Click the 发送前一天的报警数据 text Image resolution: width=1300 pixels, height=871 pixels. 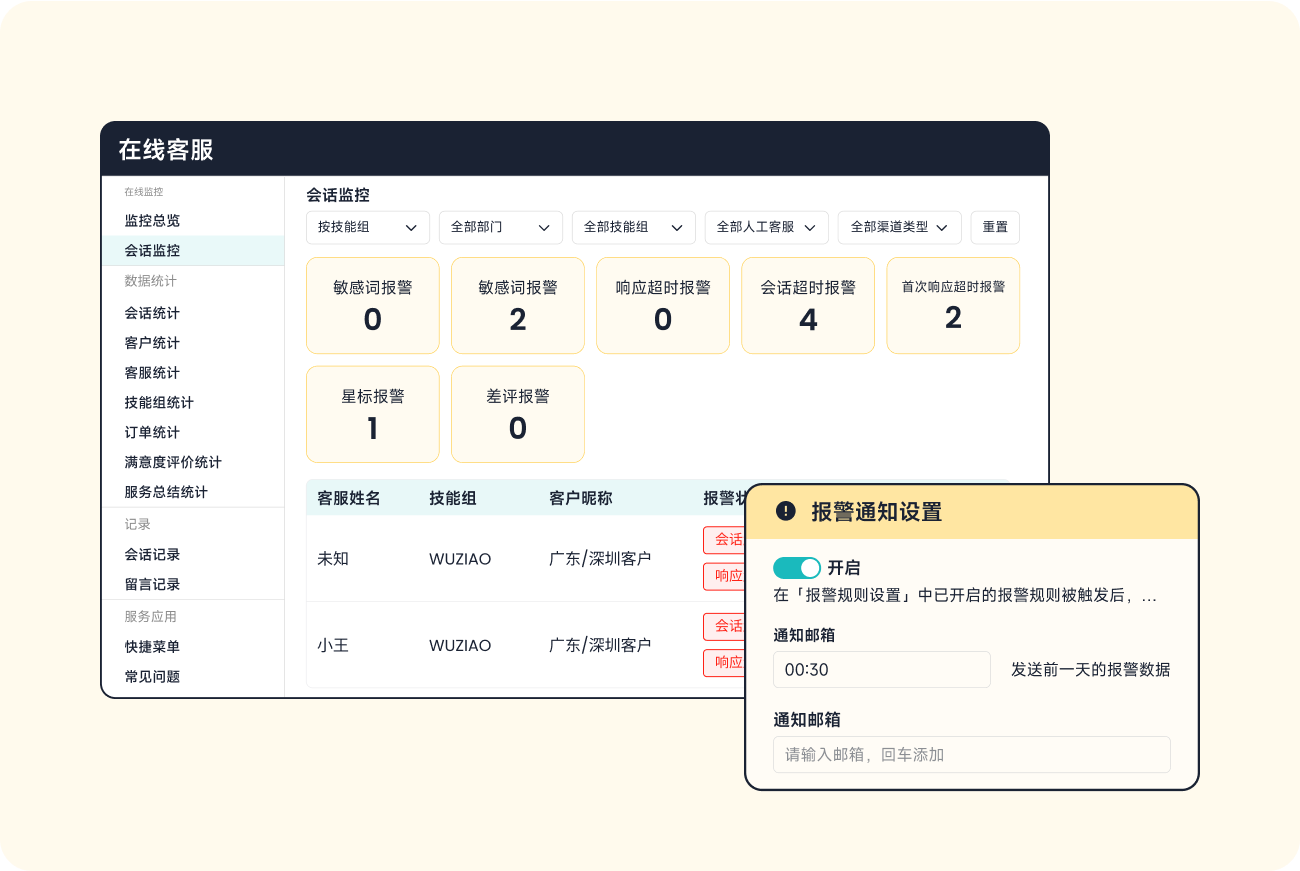coord(1090,670)
